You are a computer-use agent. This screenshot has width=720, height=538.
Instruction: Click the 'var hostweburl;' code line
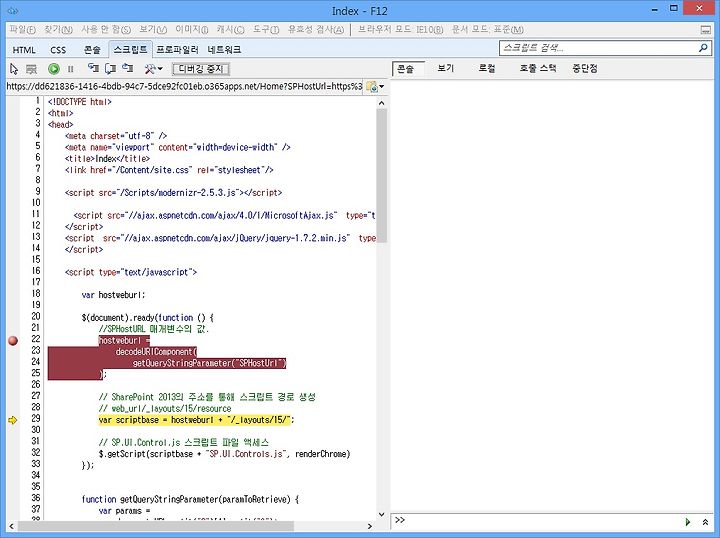click(113, 295)
